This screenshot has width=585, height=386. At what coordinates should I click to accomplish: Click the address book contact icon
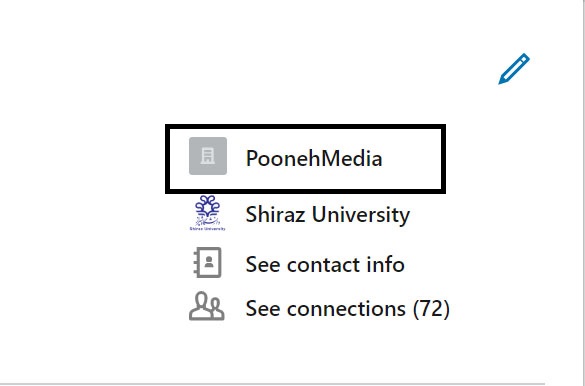(207, 262)
